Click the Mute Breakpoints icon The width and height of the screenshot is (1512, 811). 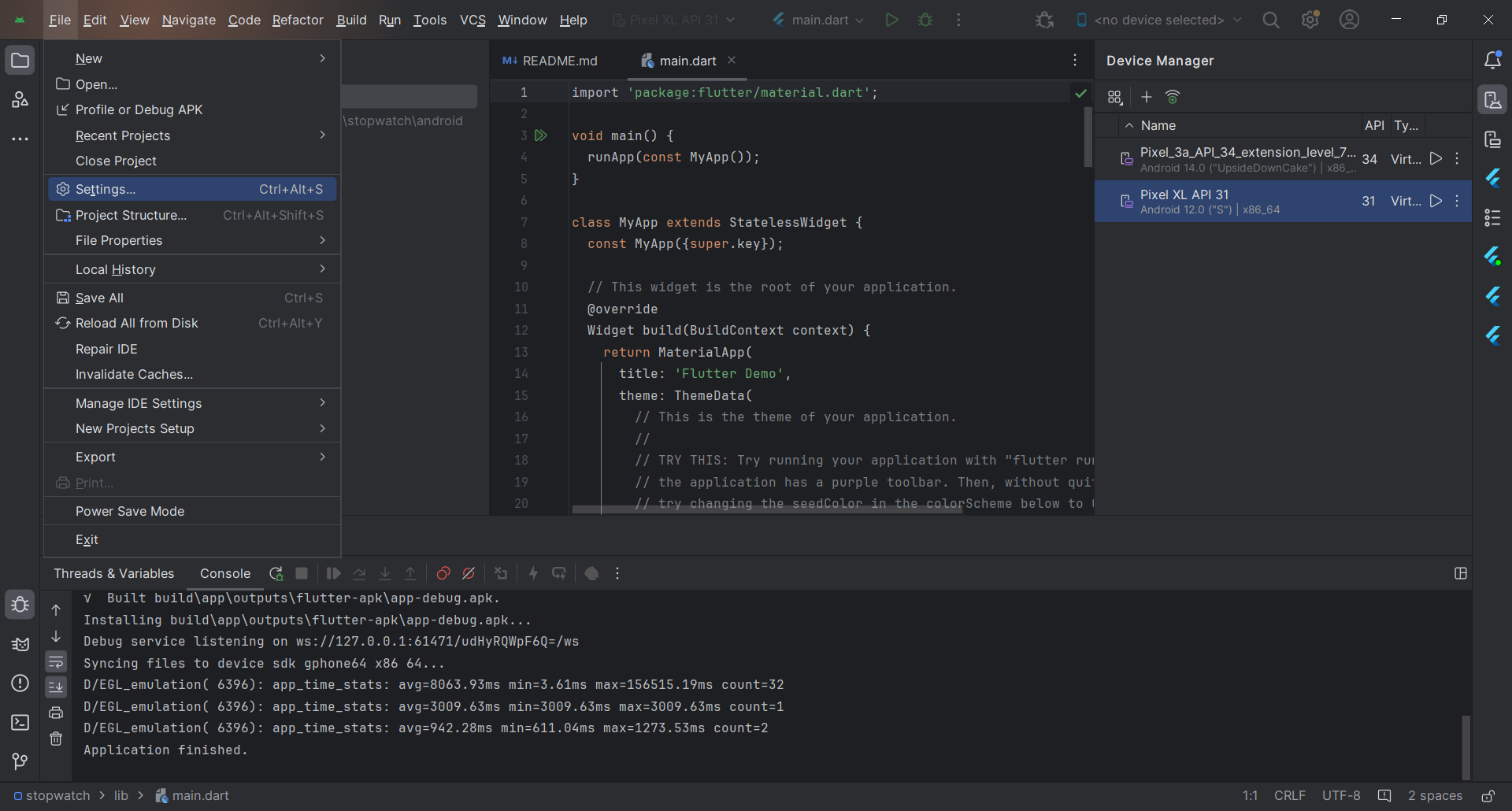(469, 573)
